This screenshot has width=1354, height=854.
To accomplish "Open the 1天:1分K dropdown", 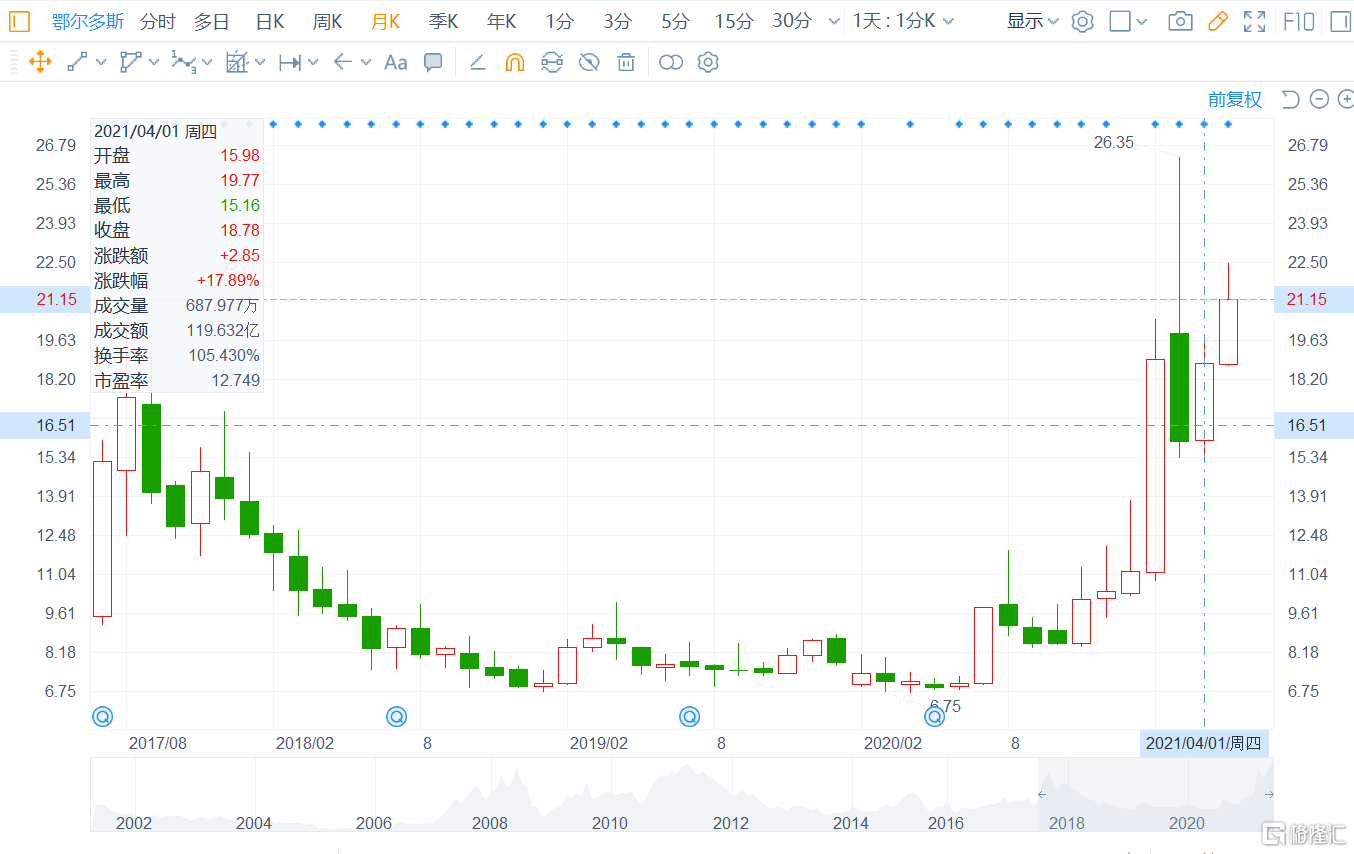I will tap(903, 21).
